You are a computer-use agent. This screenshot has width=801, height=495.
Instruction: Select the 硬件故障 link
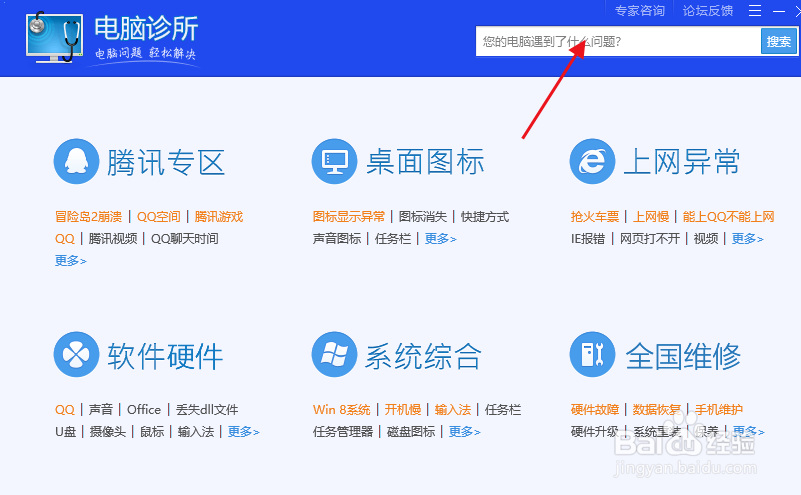pyautogui.click(x=595, y=410)
